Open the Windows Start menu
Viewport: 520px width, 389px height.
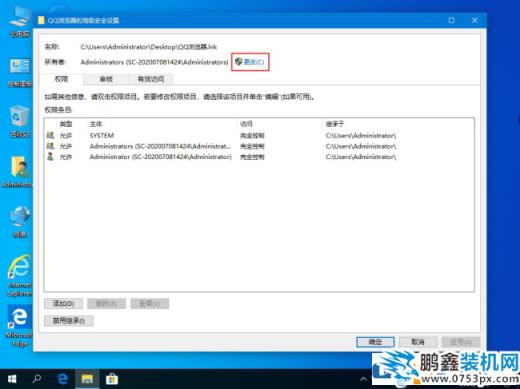12,379
